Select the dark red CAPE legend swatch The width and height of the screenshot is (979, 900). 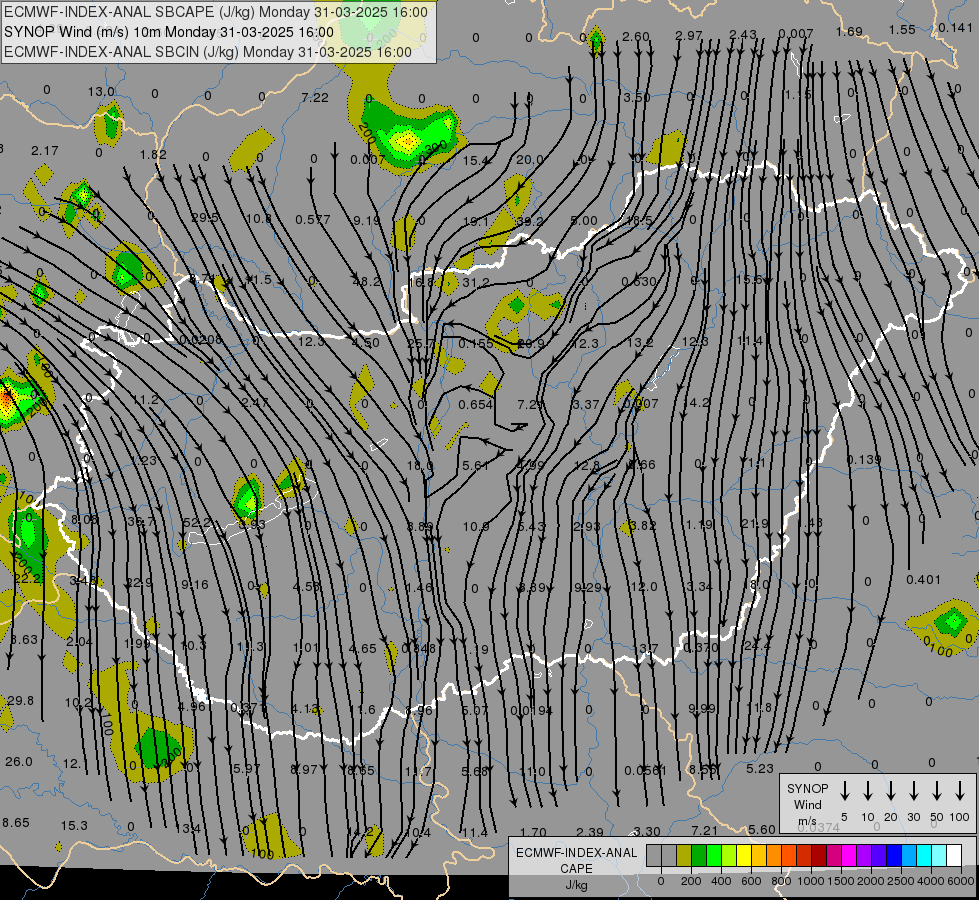click(x=819, y=855)
